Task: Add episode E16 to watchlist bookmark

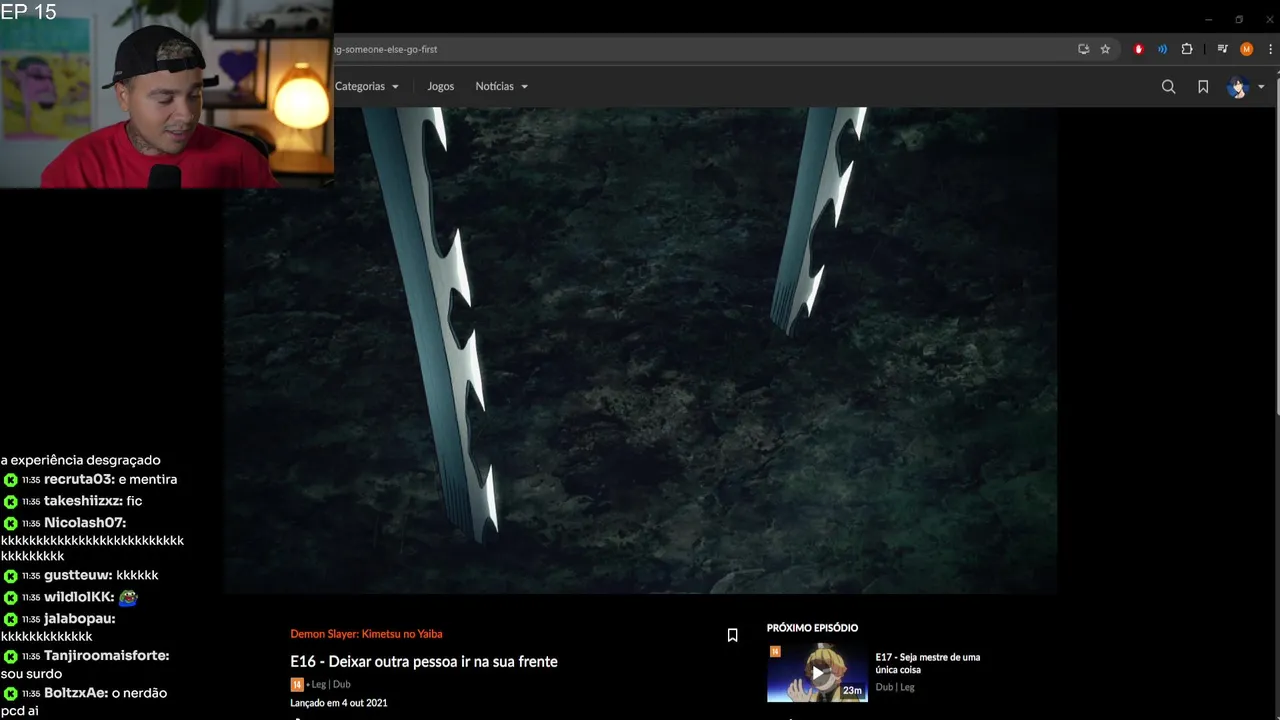Action: [732, 635]
